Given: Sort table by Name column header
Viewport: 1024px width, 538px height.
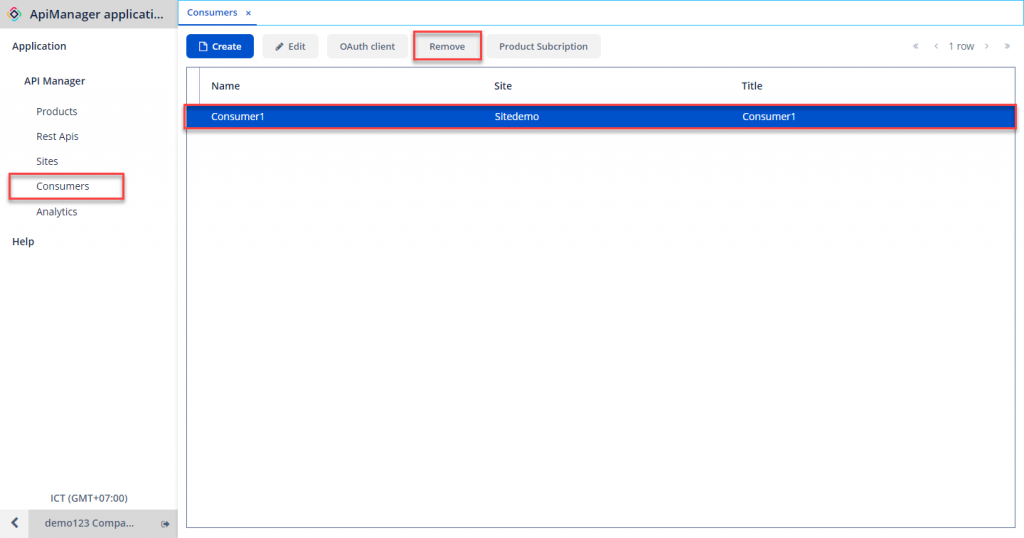Looking at the screenshot, I should (226, 86).
